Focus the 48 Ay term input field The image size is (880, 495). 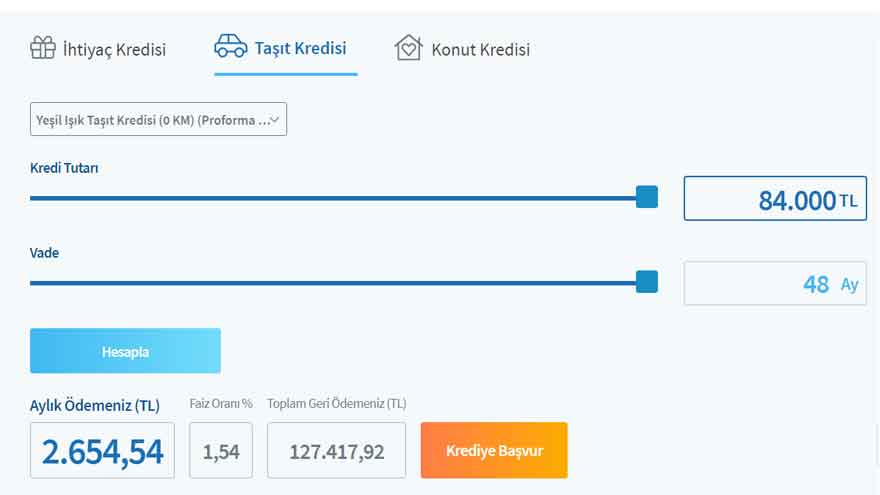775,283
